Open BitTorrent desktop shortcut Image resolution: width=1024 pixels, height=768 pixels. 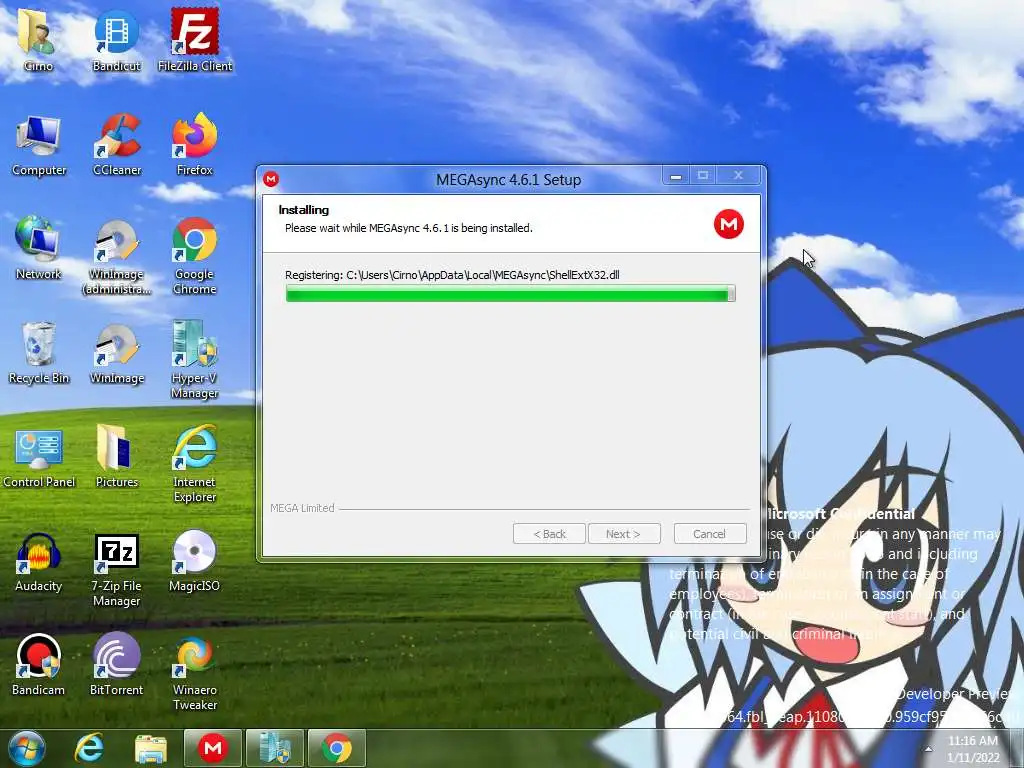point(116,665)
